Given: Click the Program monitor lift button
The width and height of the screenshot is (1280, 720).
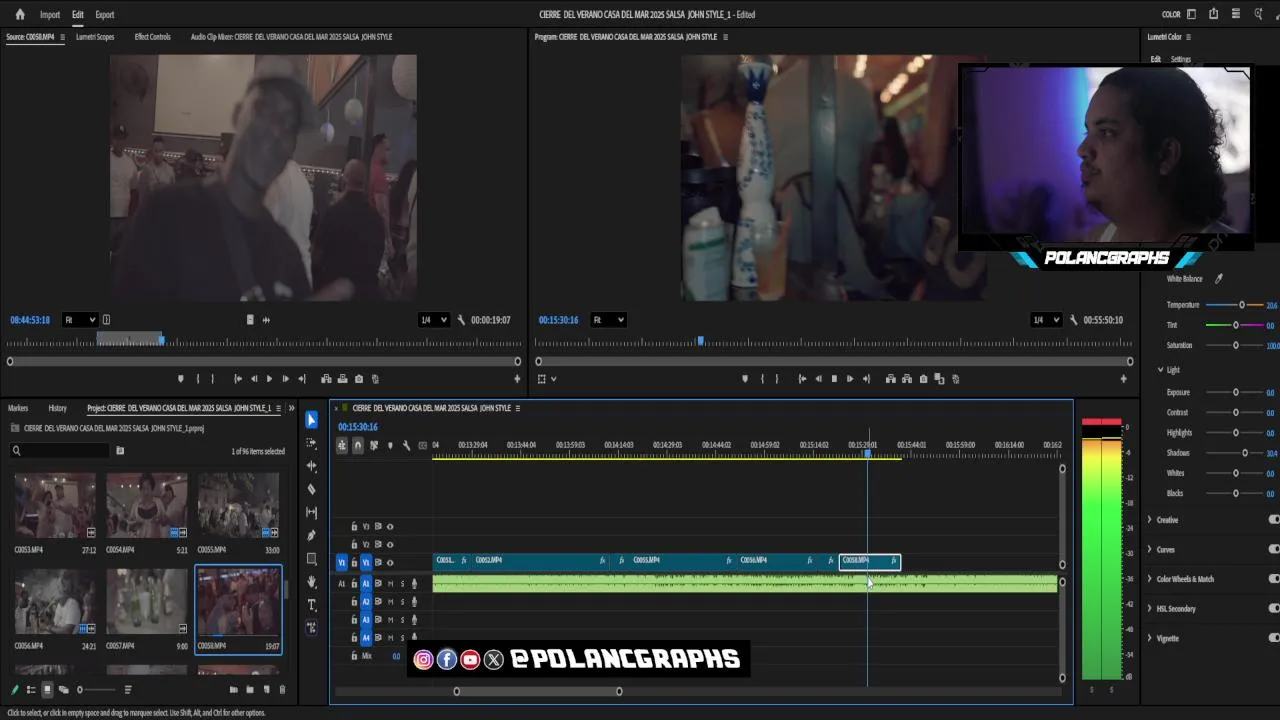Looking at the screenshot, I should pyautogui.click(x=890, y=379).
